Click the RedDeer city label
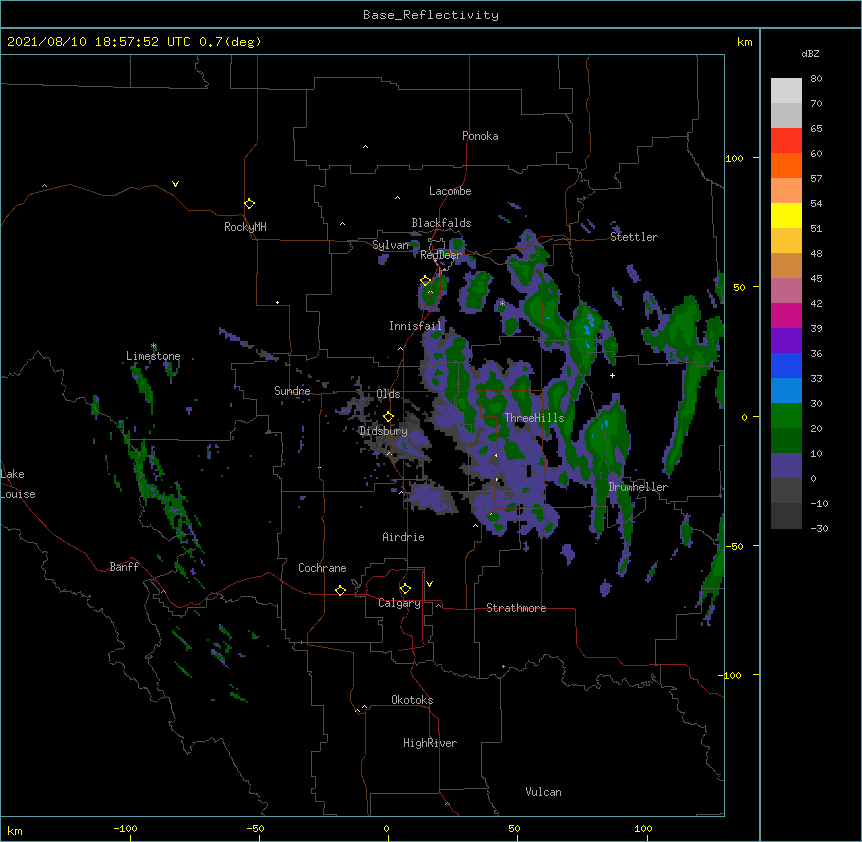Viewport: 862px width, 842px height. point(440,255)
